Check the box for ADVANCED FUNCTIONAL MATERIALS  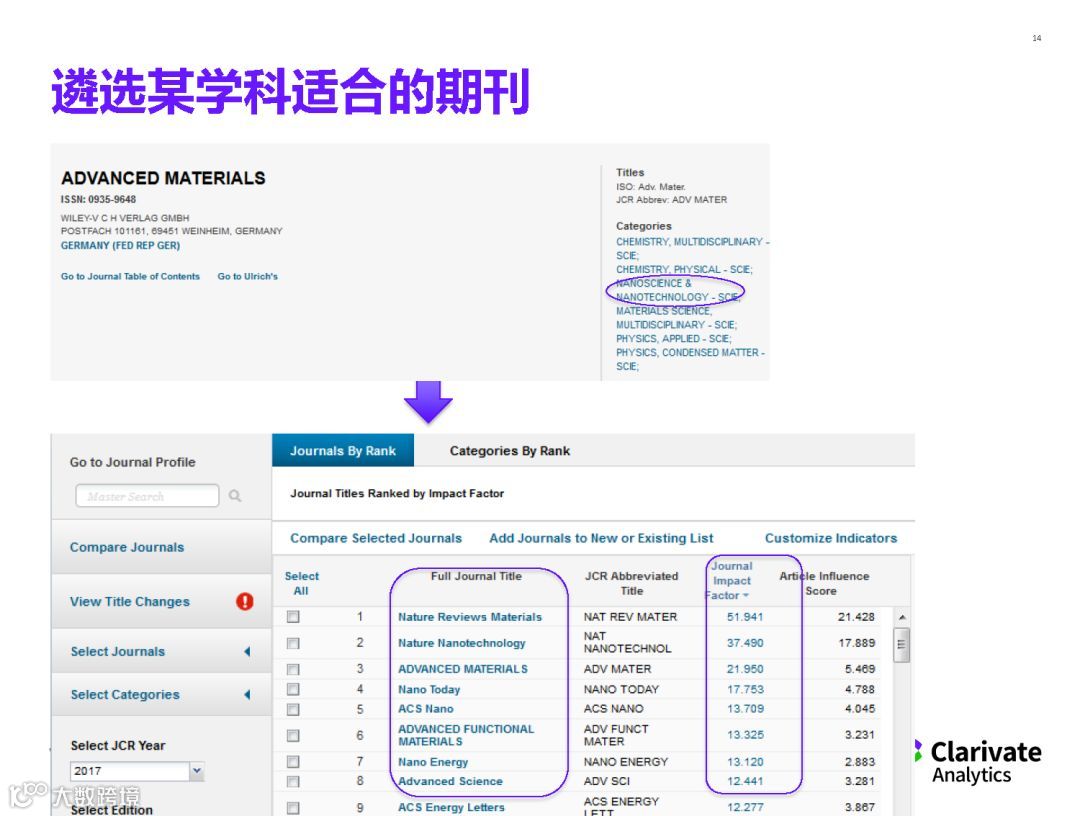pos(293,735)
